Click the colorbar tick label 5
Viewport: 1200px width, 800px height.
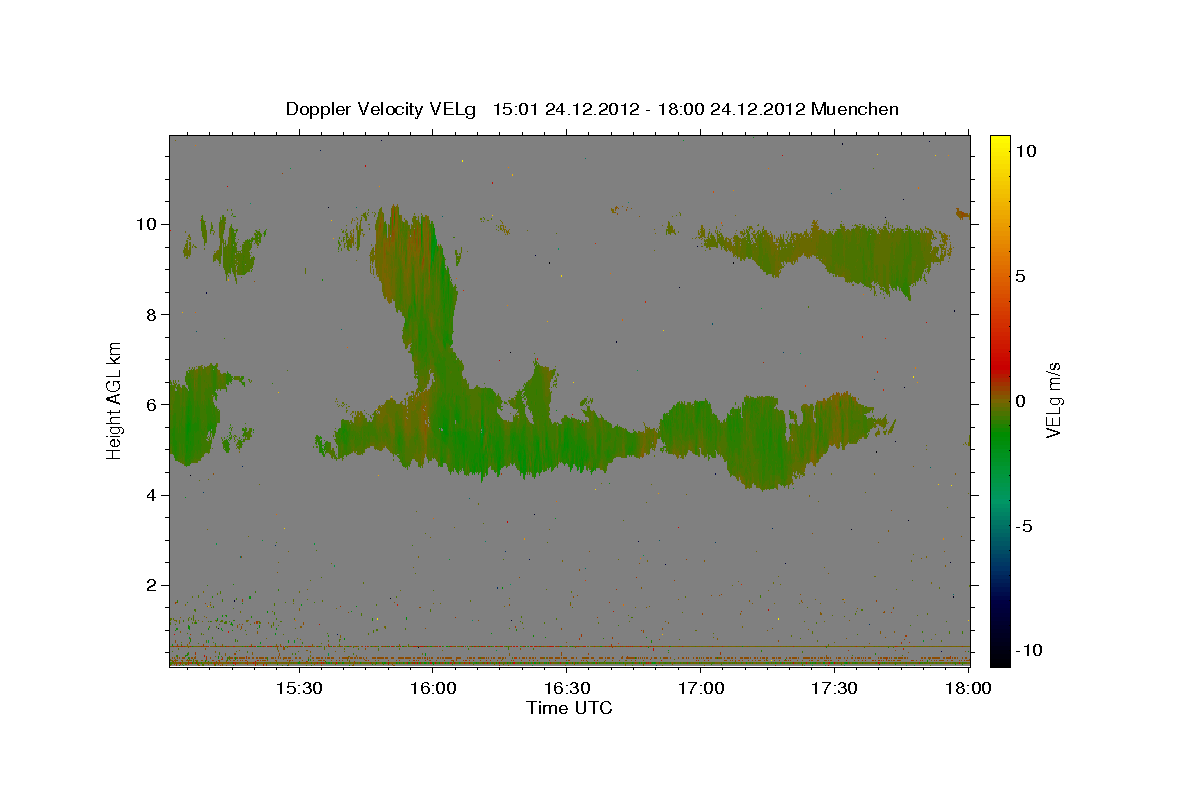(1021, 276)
